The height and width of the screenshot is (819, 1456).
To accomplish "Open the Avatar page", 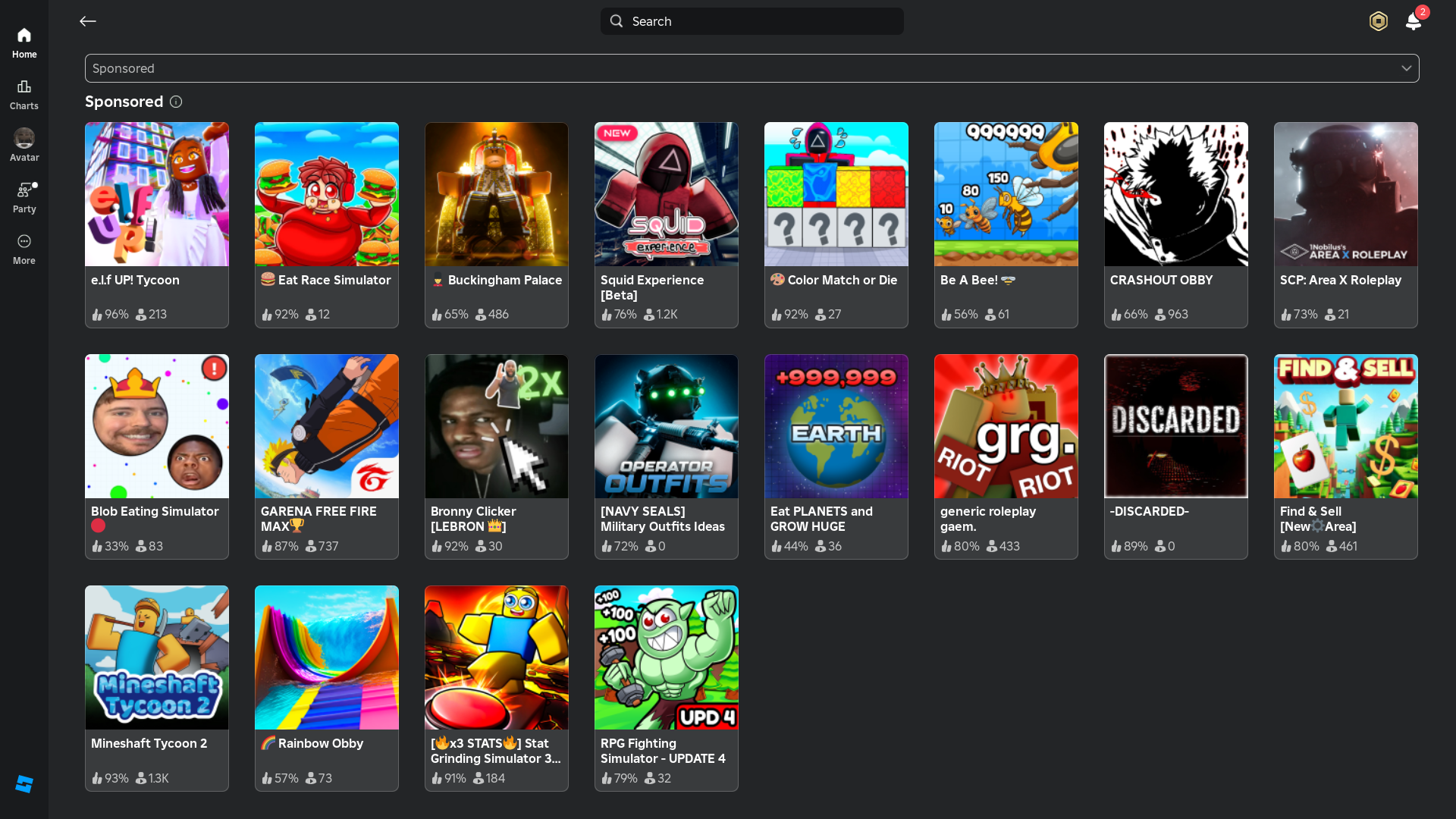I will [24, 146].
